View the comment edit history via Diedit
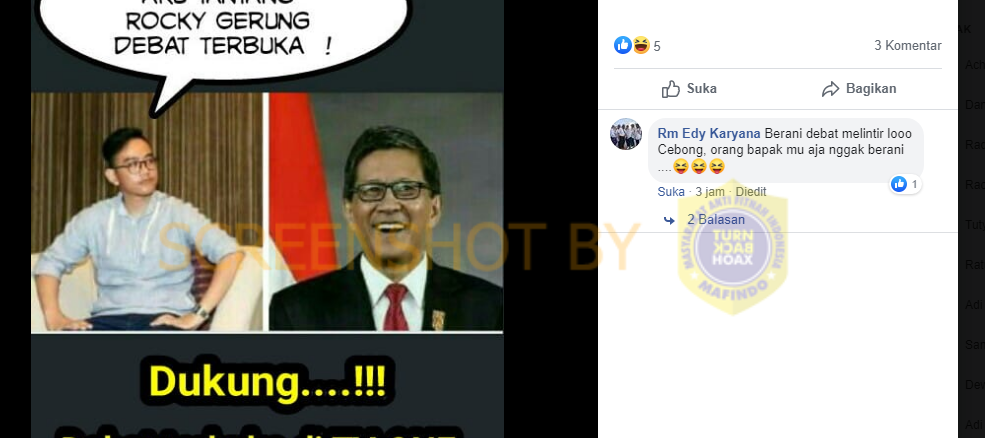 coord(751,192)
